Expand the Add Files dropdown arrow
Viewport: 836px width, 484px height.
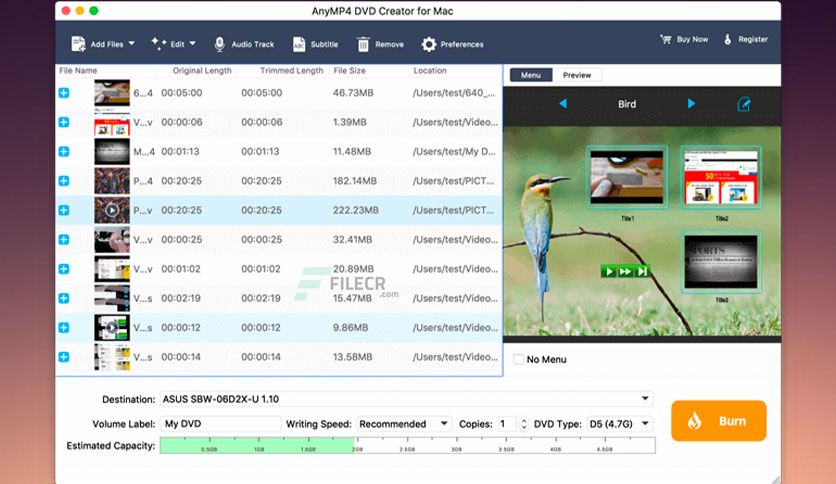point(131,44)
